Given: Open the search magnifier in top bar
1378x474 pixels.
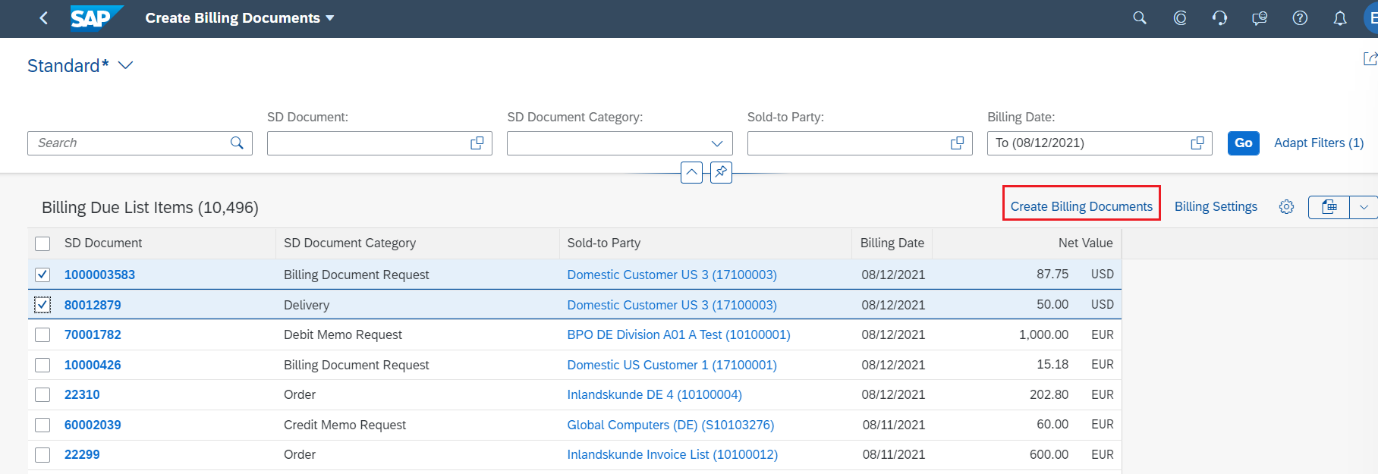Looking at the screenshot, I should 1139,18.
